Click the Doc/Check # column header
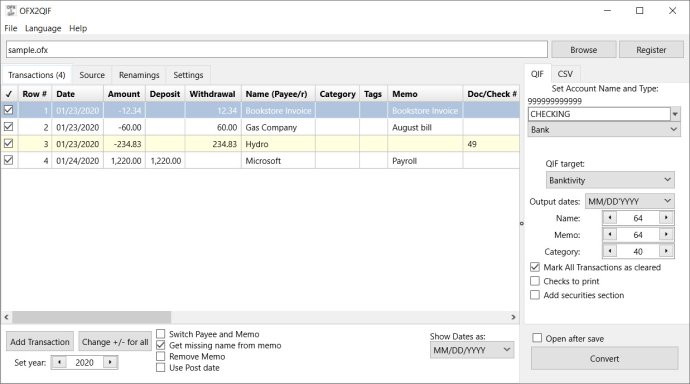 [491, 94]
